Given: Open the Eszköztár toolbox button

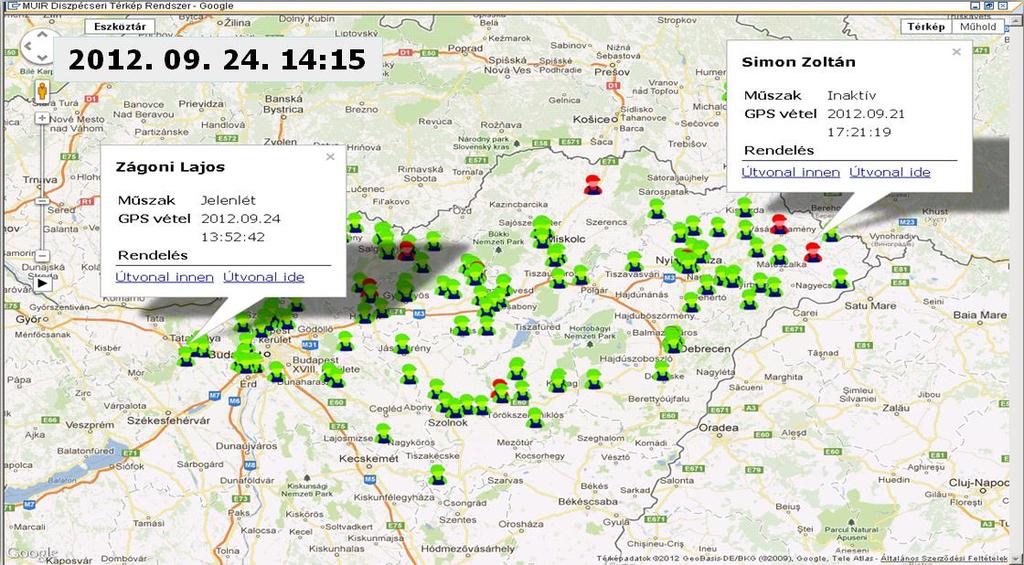Looking at the screenshot, I should tap(120, 27).
